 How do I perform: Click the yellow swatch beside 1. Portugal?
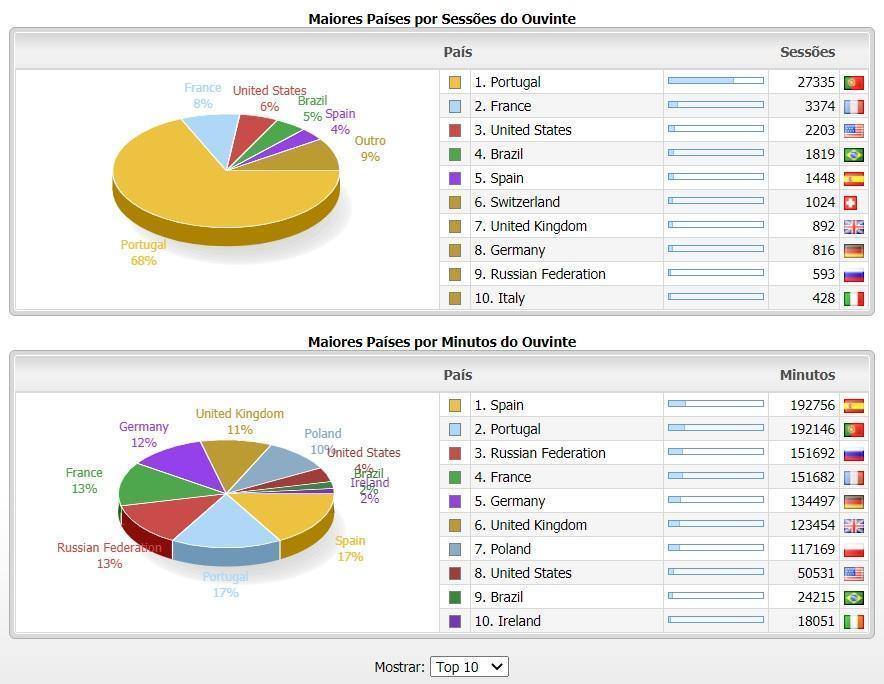point(455,82)
